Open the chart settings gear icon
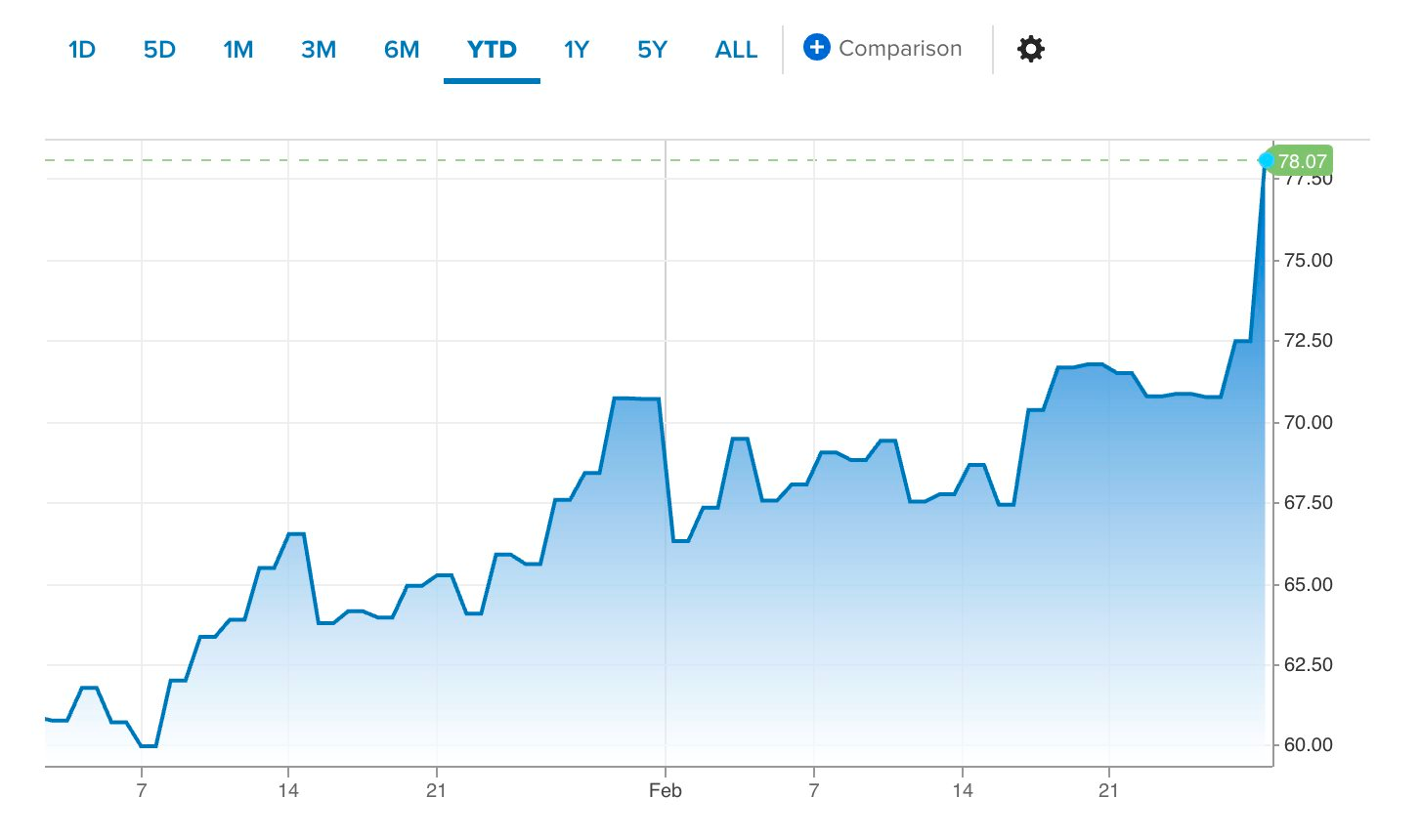 (x=1030, y=48)
